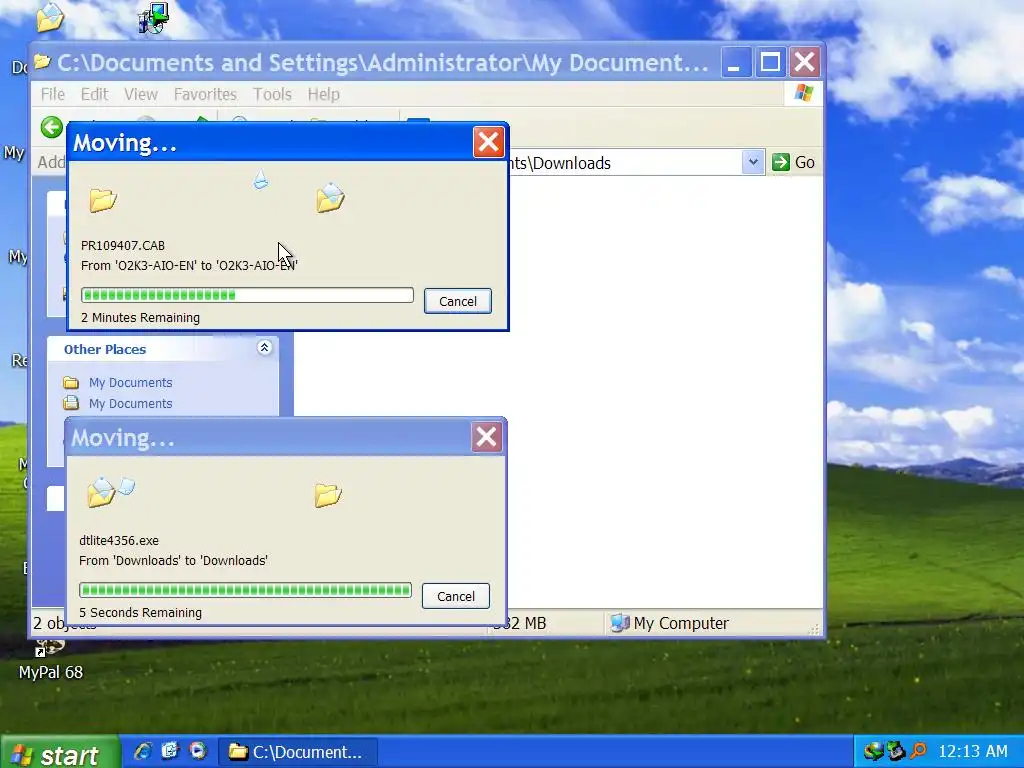Click the 12:13 AM taskbar clock
Image resolution: width=1024 pixels, height=768 pixels.
973,752
